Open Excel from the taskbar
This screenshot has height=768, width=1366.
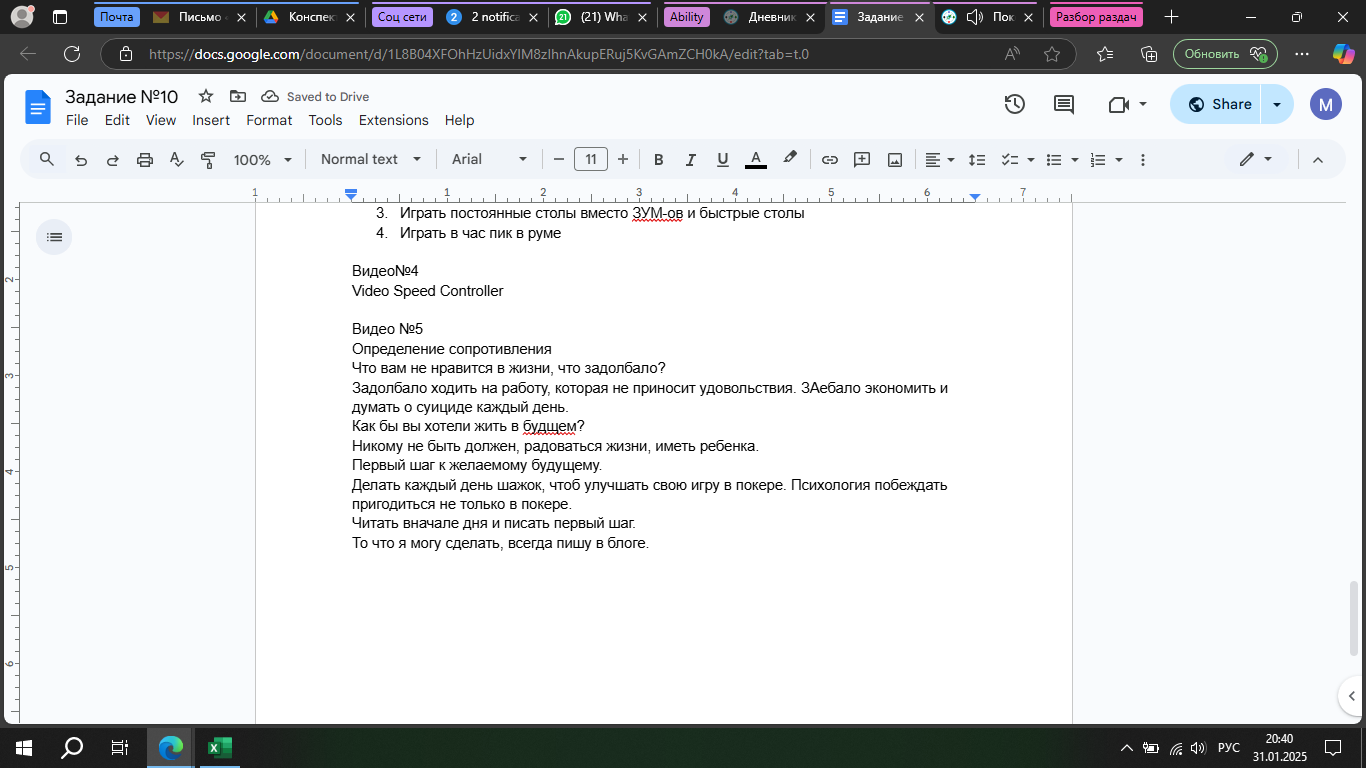point(219,747)
